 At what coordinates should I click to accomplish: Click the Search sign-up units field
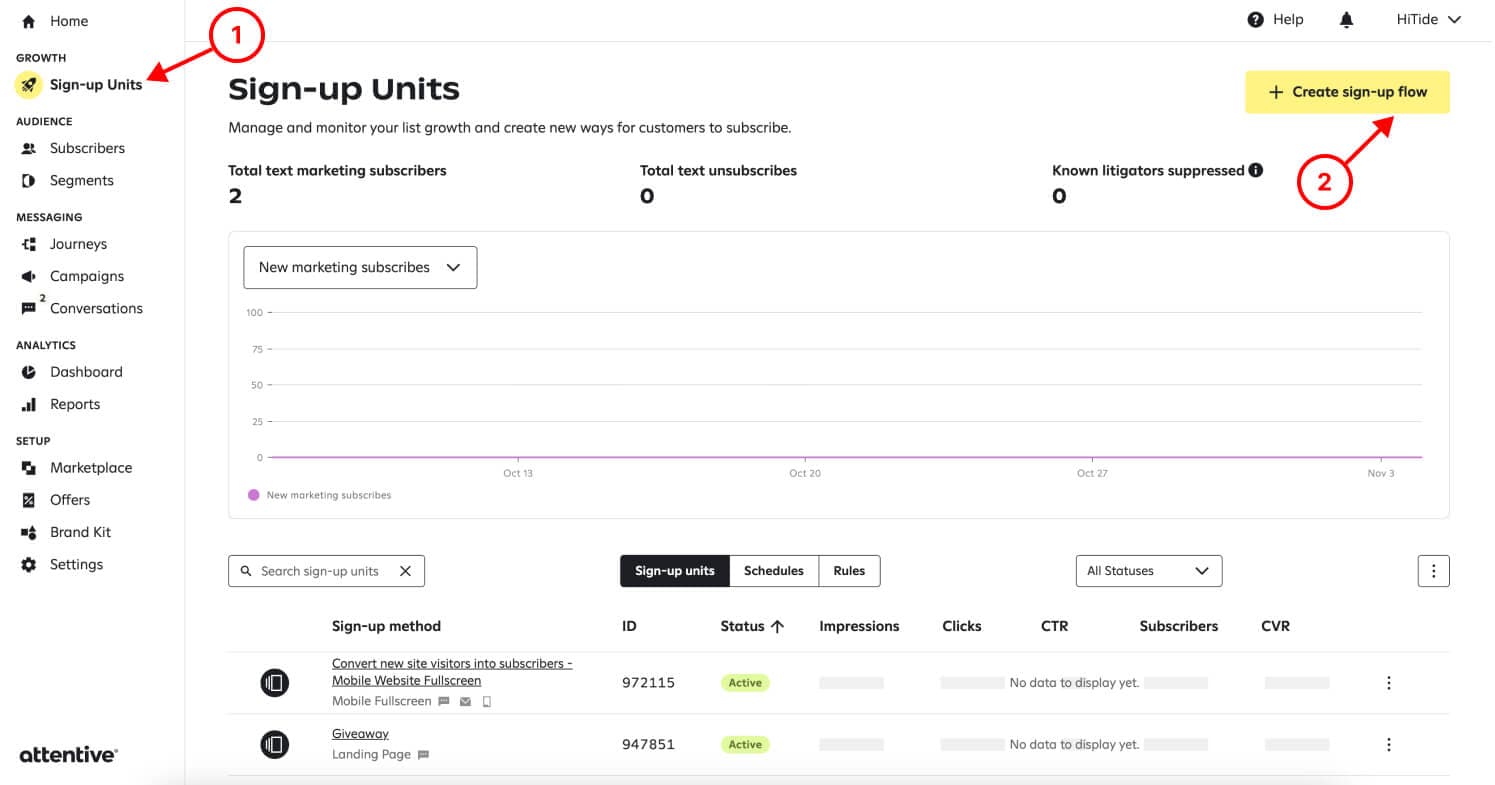(x=320, y=571)
